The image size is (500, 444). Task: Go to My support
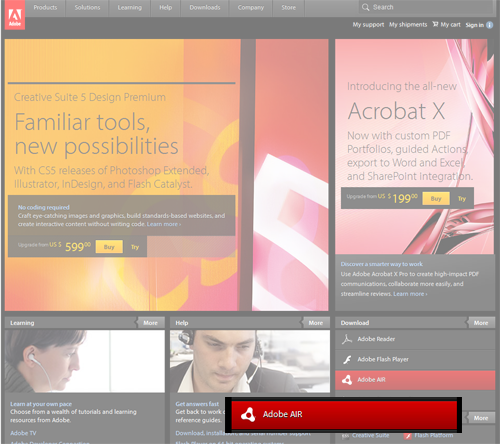tap(368, 25)
